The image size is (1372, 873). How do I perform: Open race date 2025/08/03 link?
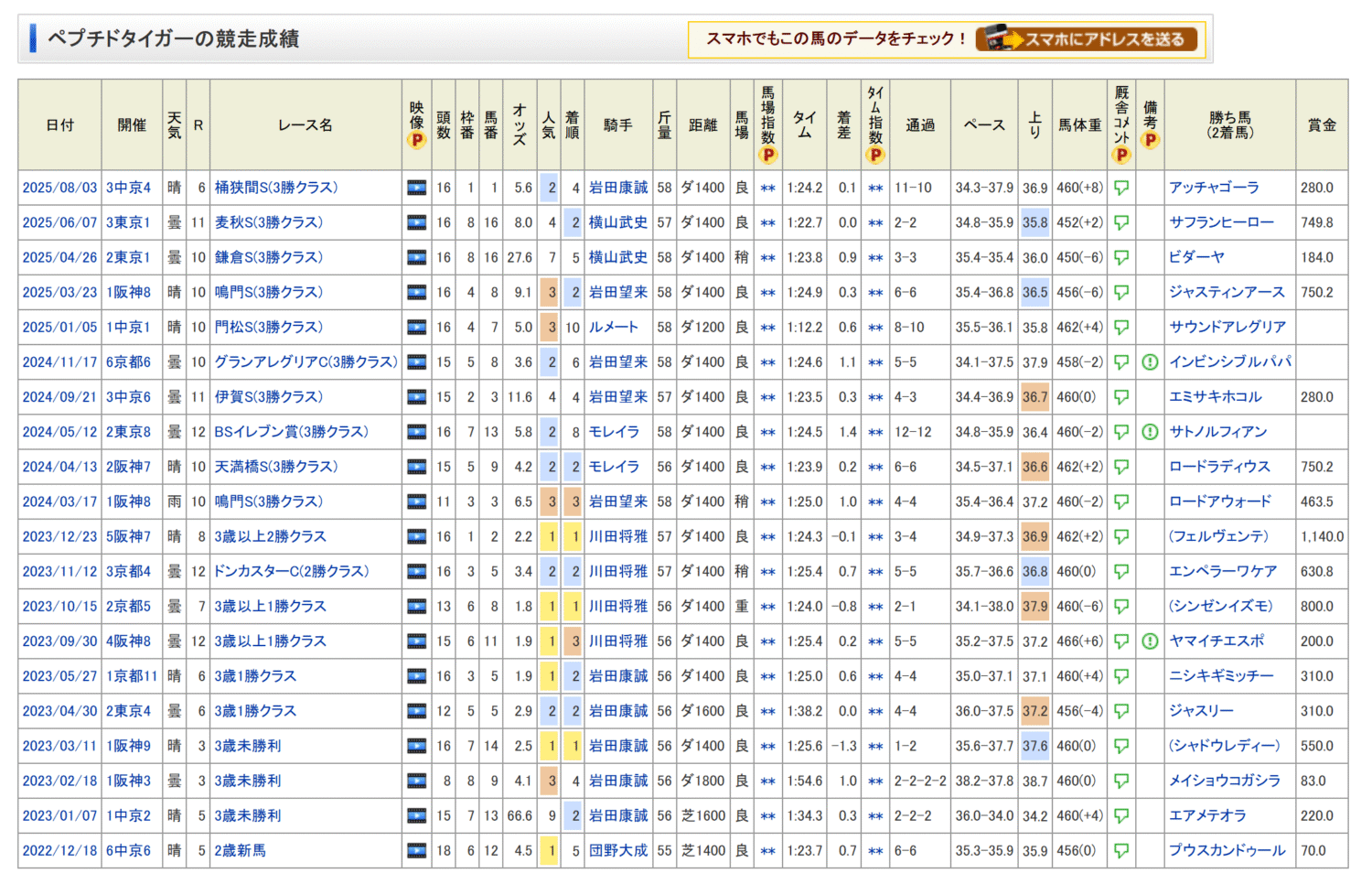pos(59,188)
